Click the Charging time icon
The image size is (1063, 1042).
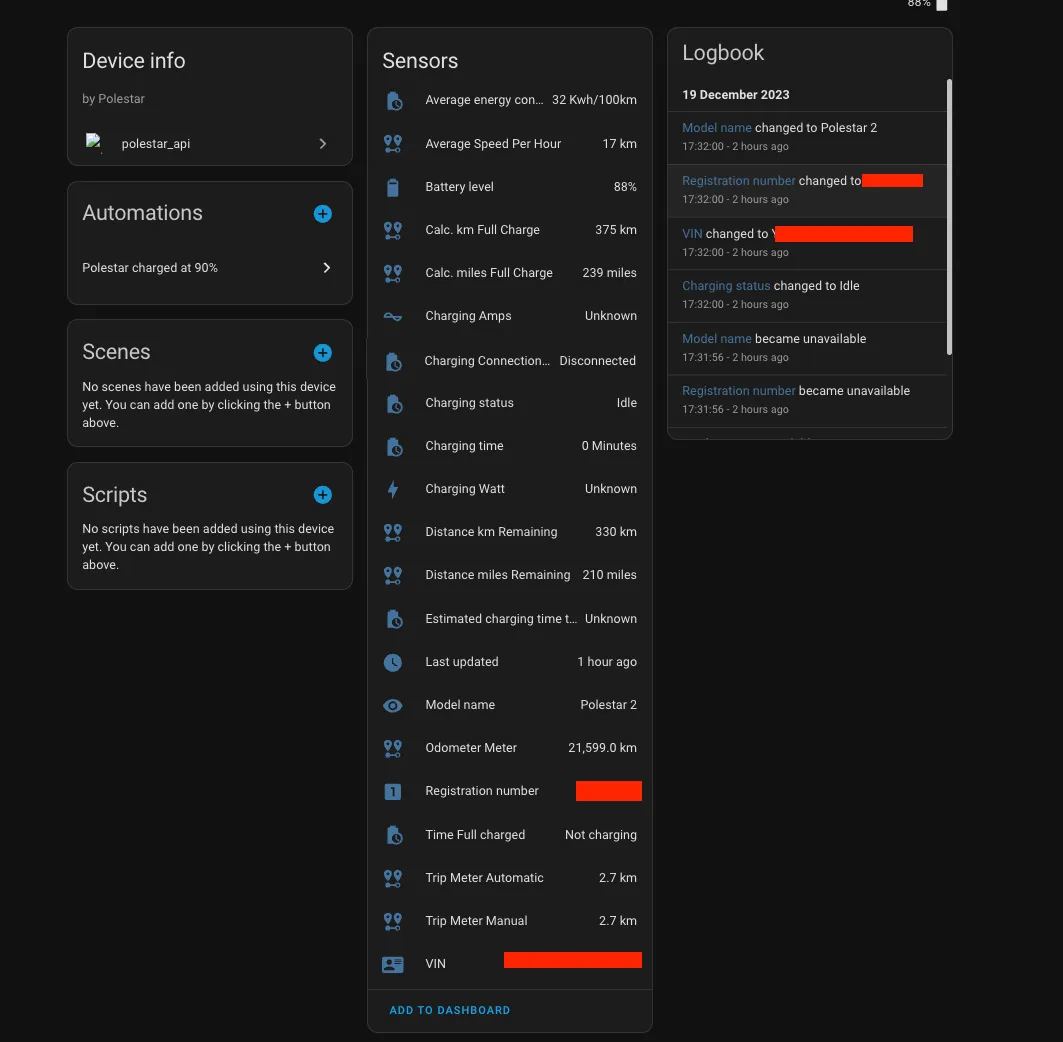pos(393,447)
